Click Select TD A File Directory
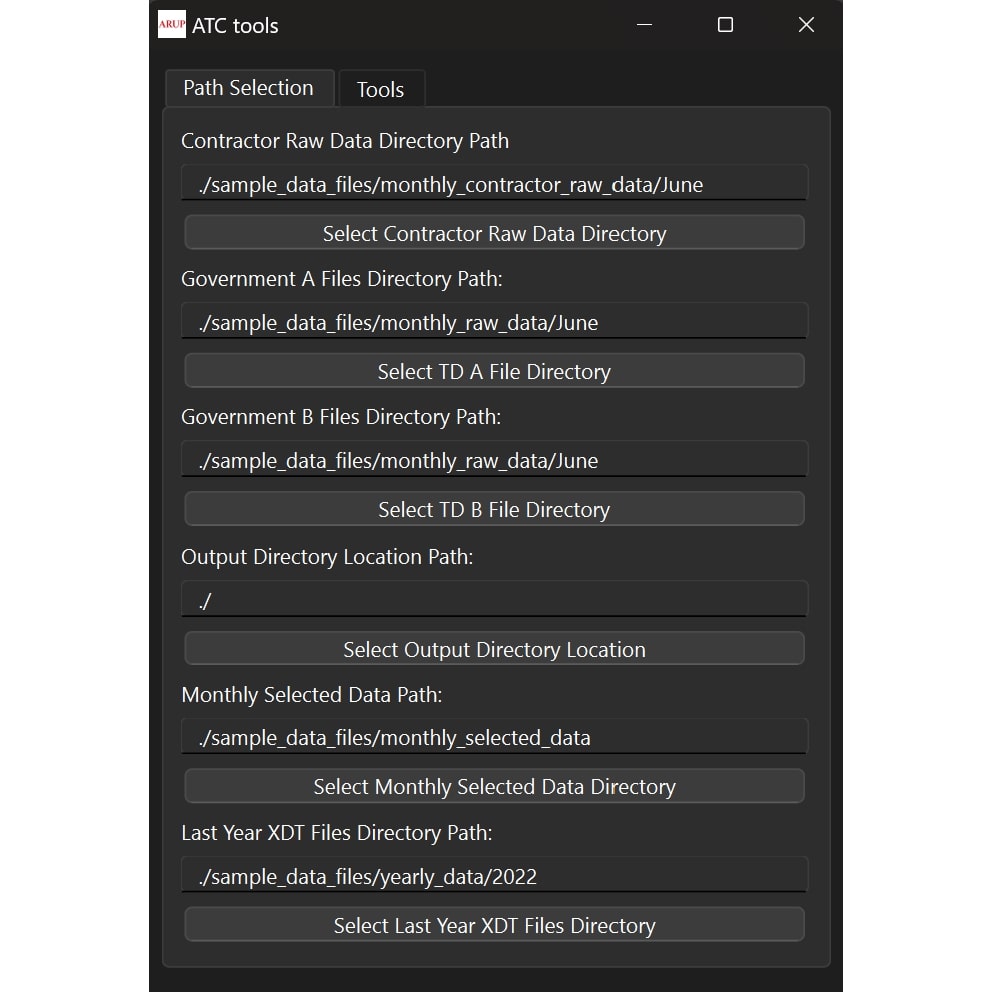 pyautogui.click(x=494, y=371)
